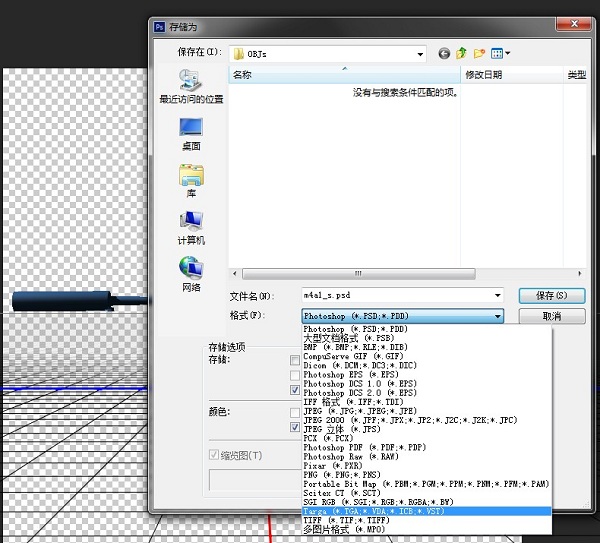
Task: Uncheck the second checked 颜色 checkbox
Action: 295,427
